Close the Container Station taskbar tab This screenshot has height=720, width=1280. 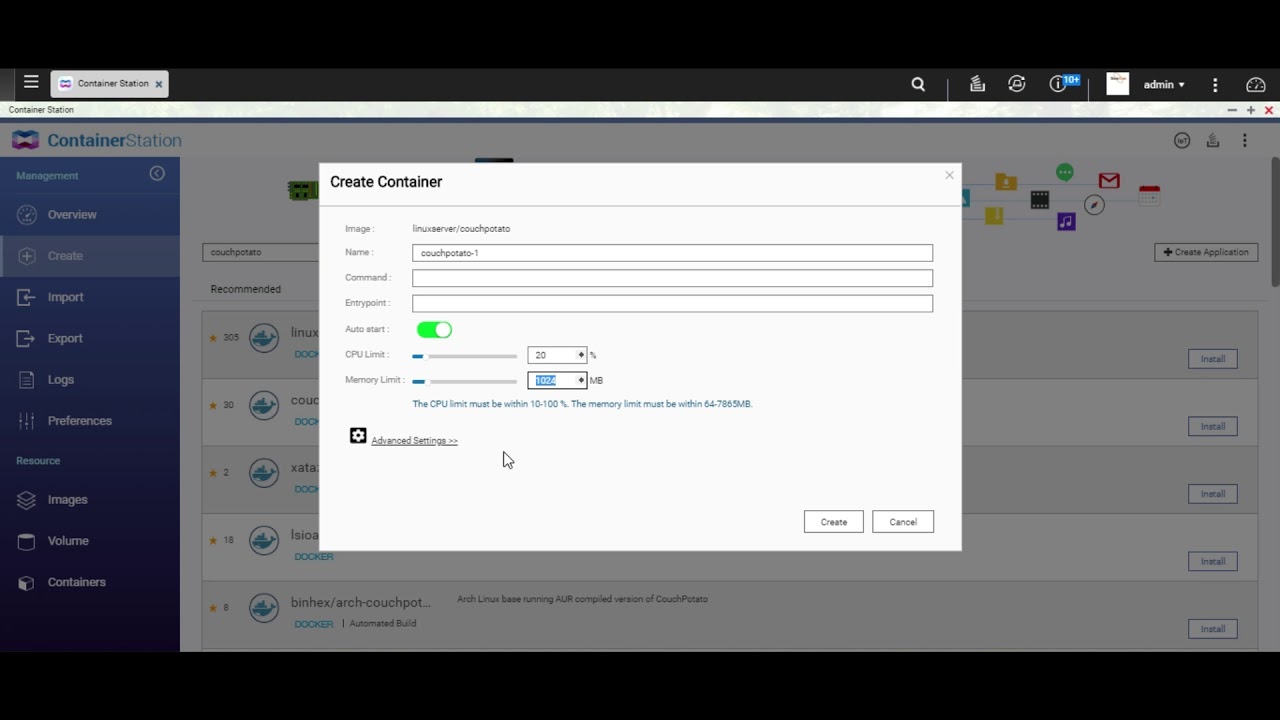[158, 85]
